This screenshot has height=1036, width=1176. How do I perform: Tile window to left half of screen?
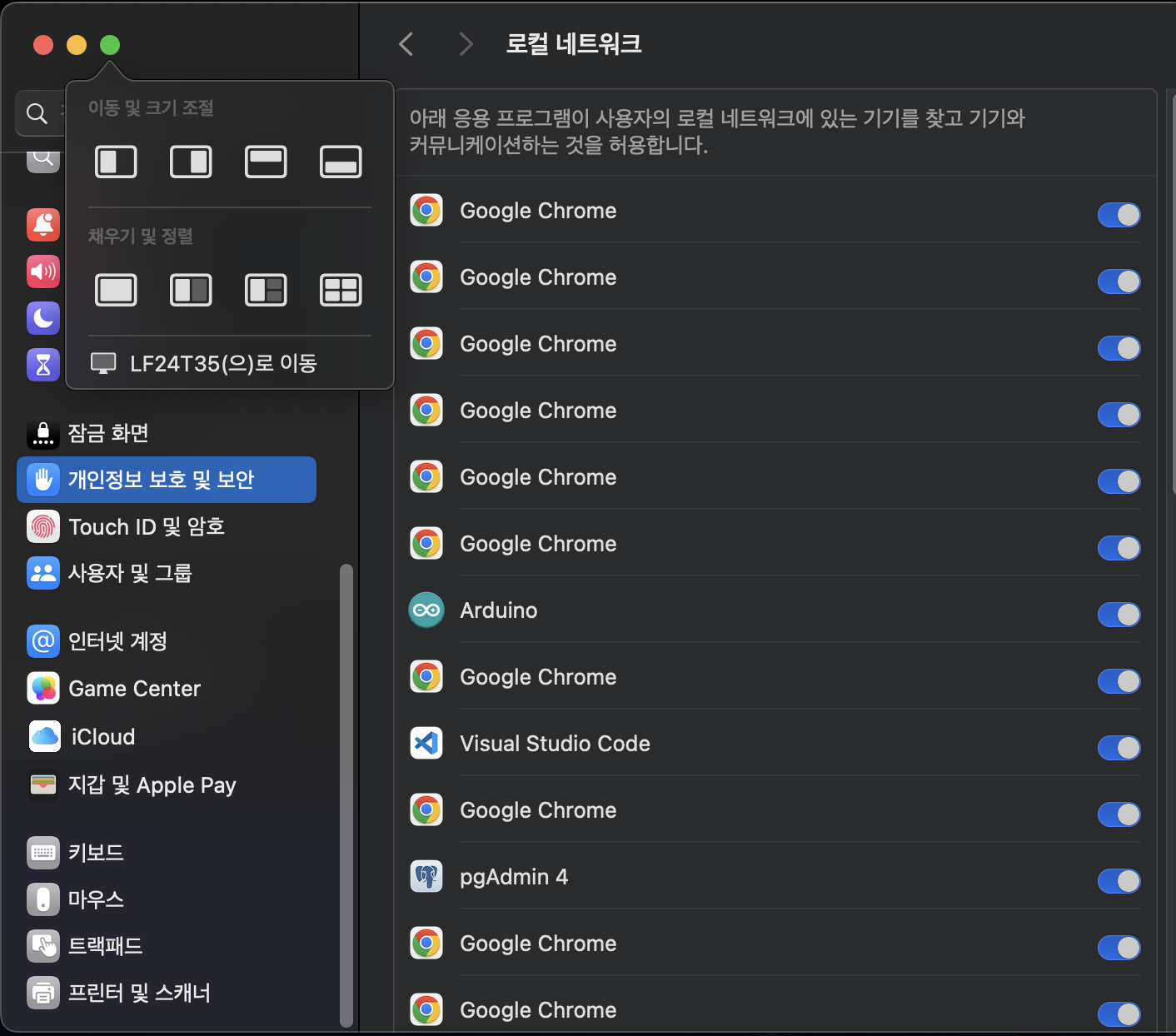116,162
